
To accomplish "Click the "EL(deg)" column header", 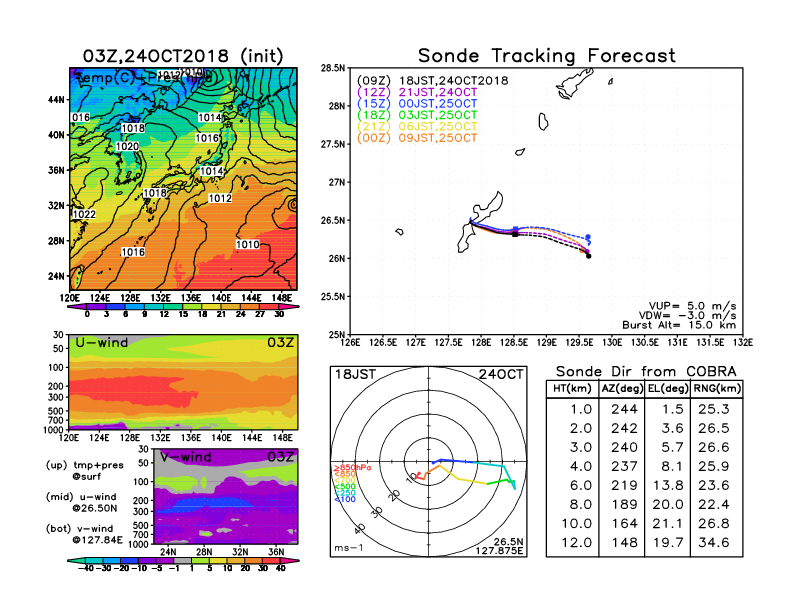I will (x=668, y=388).
